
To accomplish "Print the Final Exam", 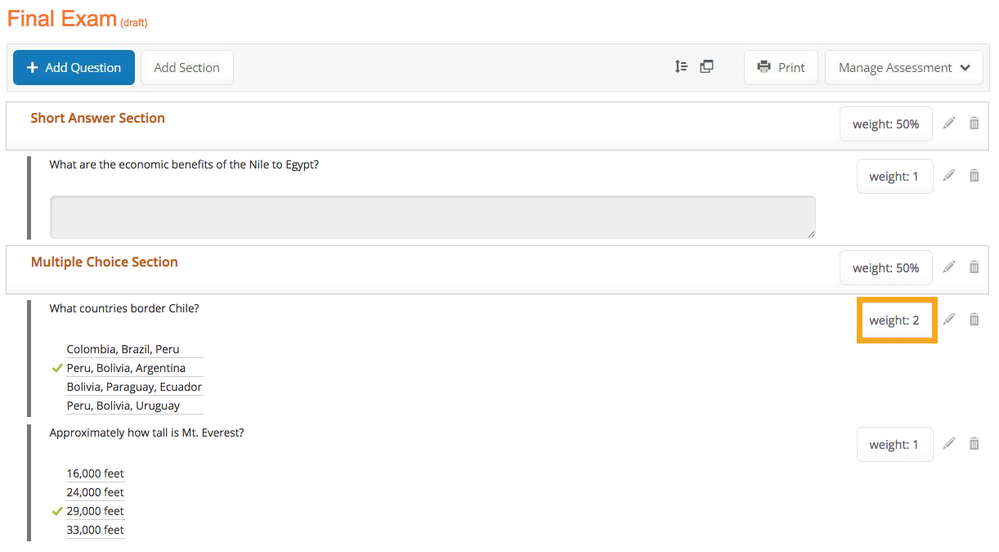I will [x=781, y=68].
